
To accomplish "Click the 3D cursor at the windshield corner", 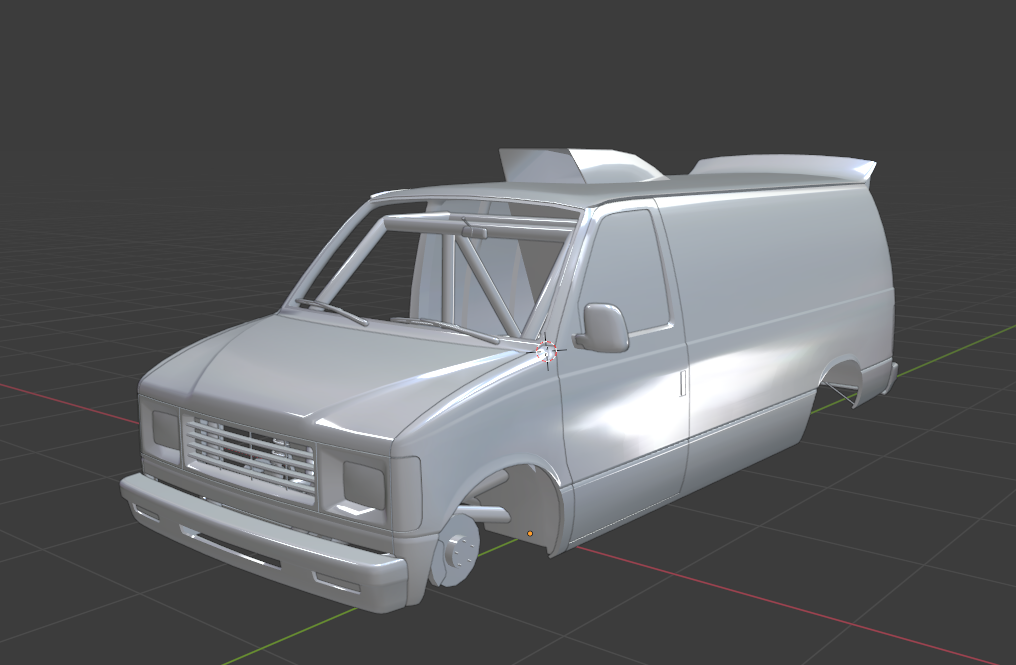I will click(x=546, y=351).
